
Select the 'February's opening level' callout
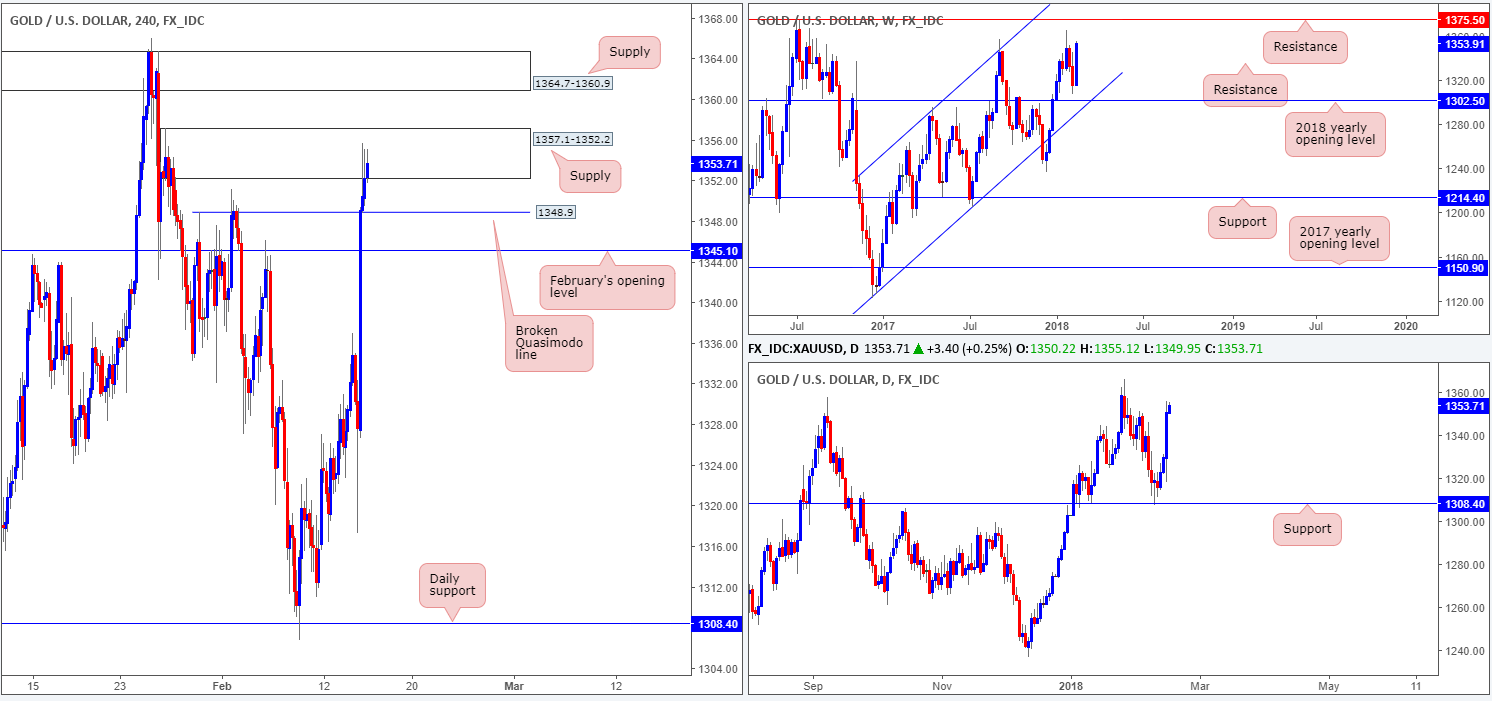tap(607, 288)
